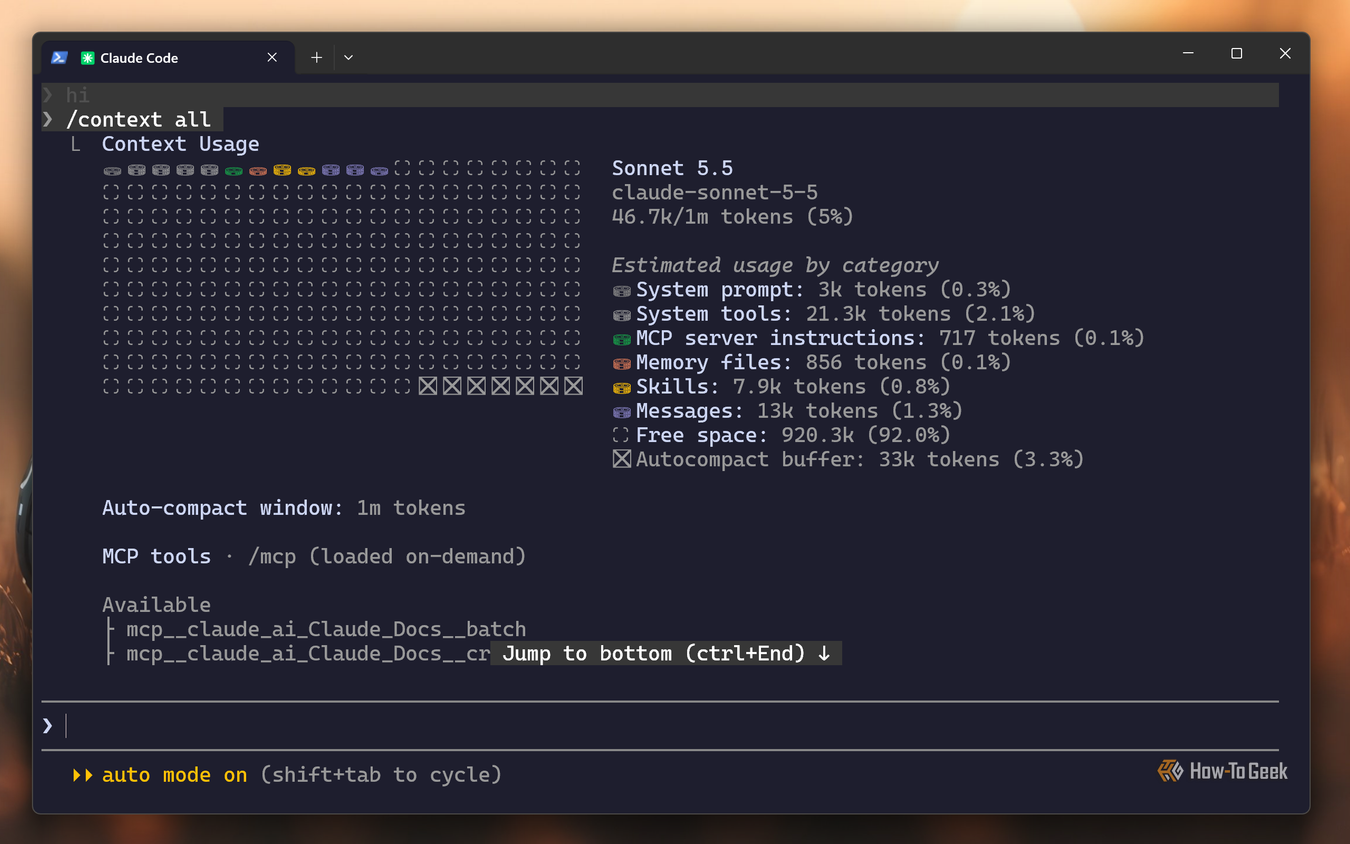Viewport: 1350px width, 844px height.
Task: Click the 'Sonnet 5.5' model name
Action: click(672, 168)
